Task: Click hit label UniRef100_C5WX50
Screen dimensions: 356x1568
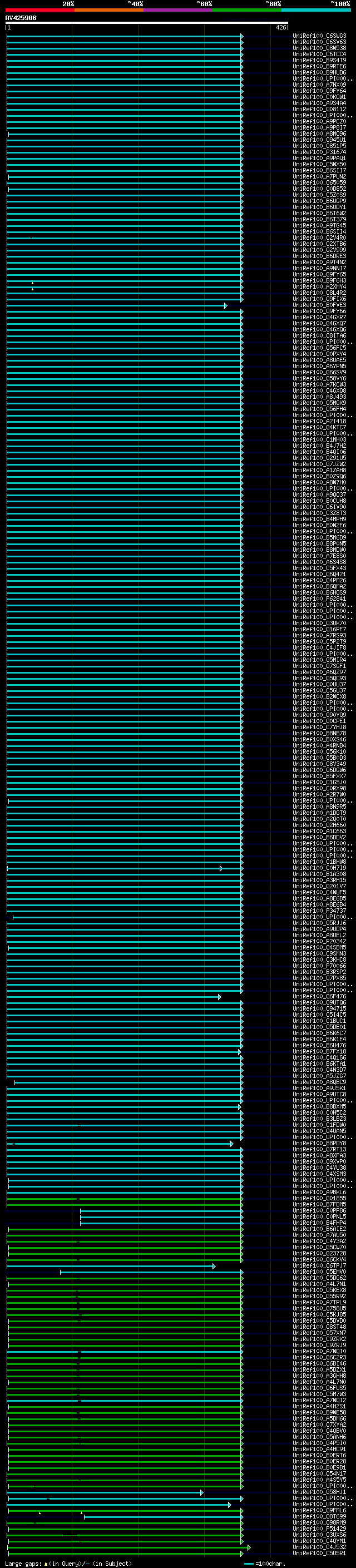Action: point(319,164)
